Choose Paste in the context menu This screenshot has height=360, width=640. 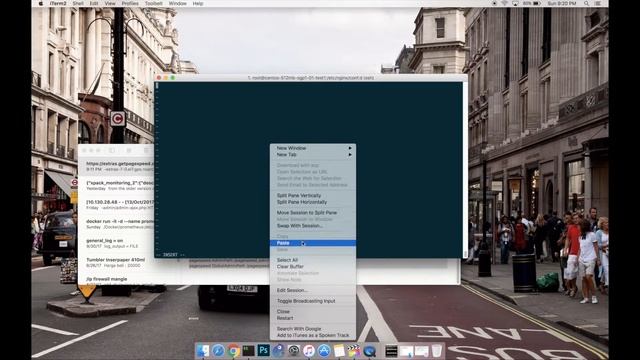click(x=313, y=243)
